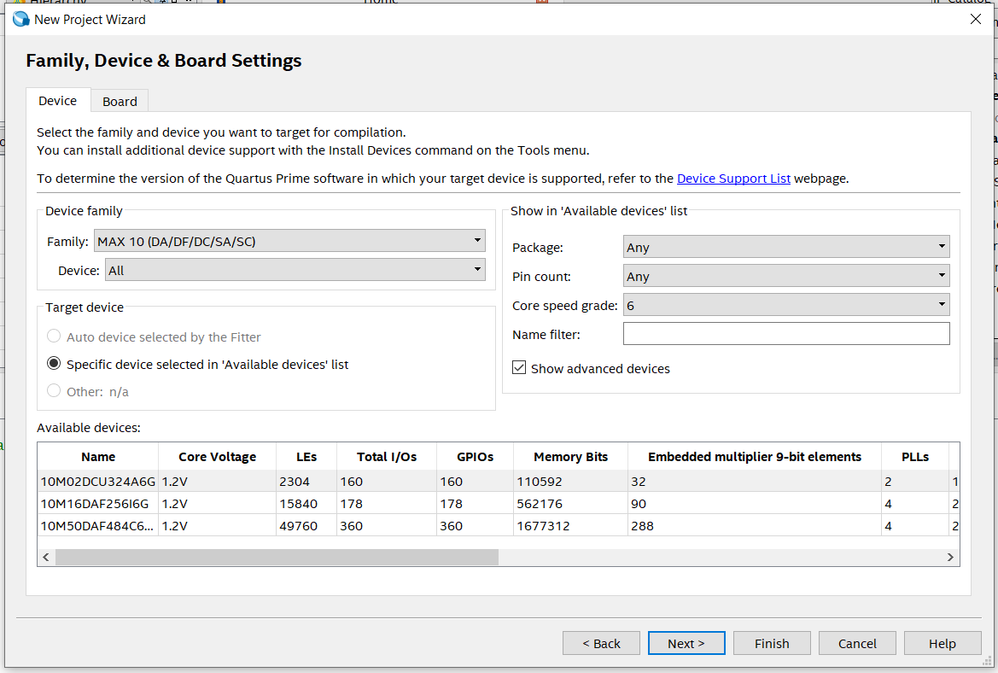
Task: Select Specific device in Available devices radio
Action: point(54,364)
